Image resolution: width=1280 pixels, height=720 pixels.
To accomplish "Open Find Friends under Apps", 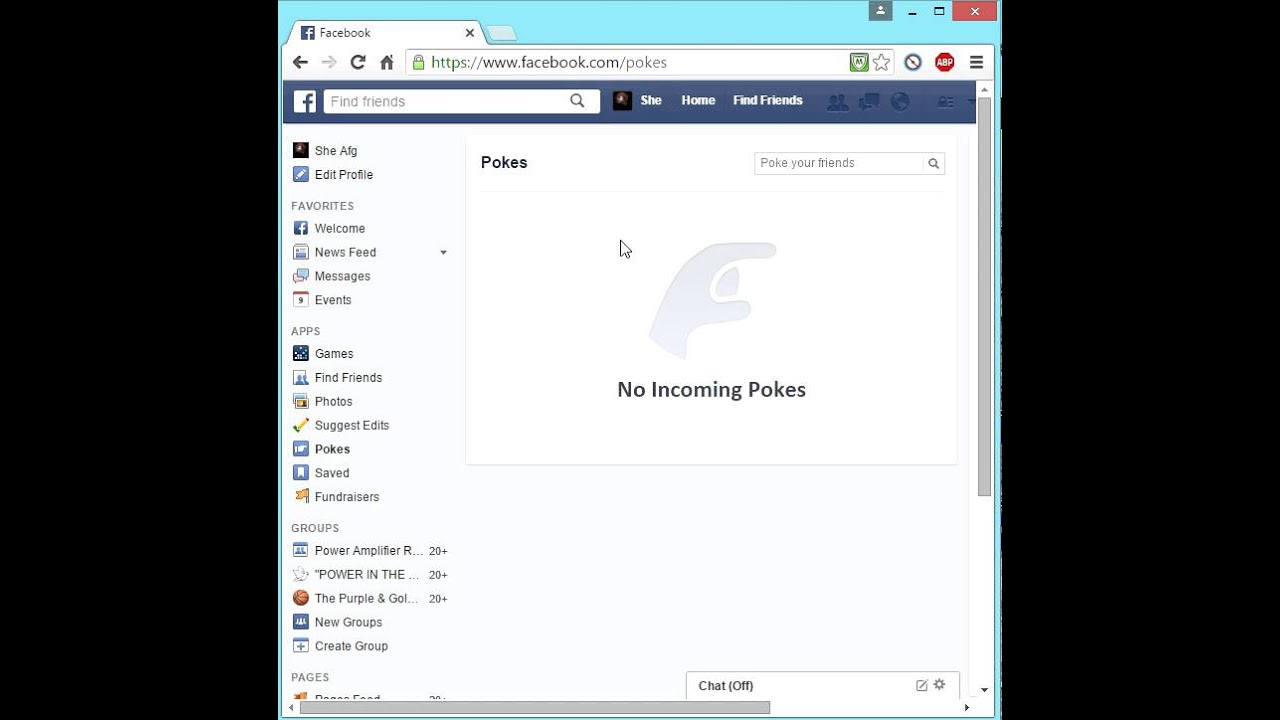I will click(x=348, y=378).
